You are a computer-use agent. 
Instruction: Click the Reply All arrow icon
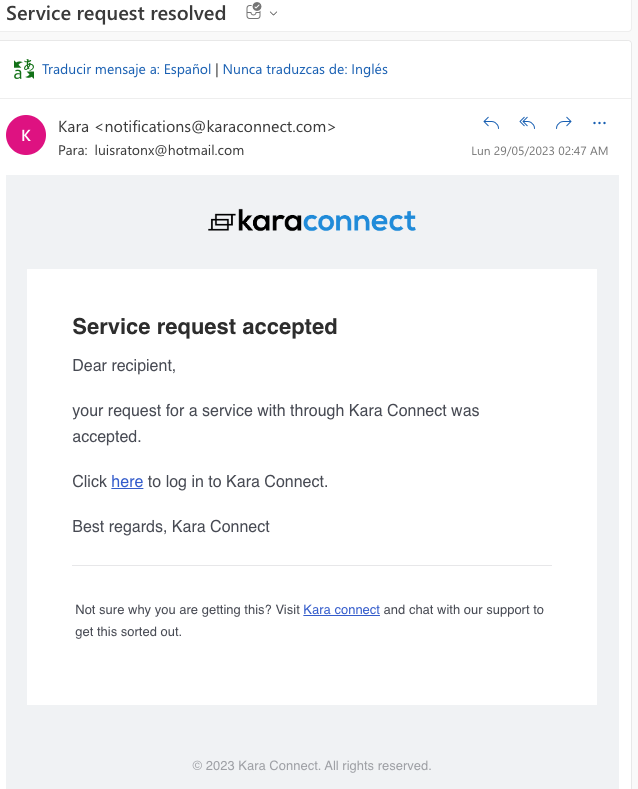527,123
